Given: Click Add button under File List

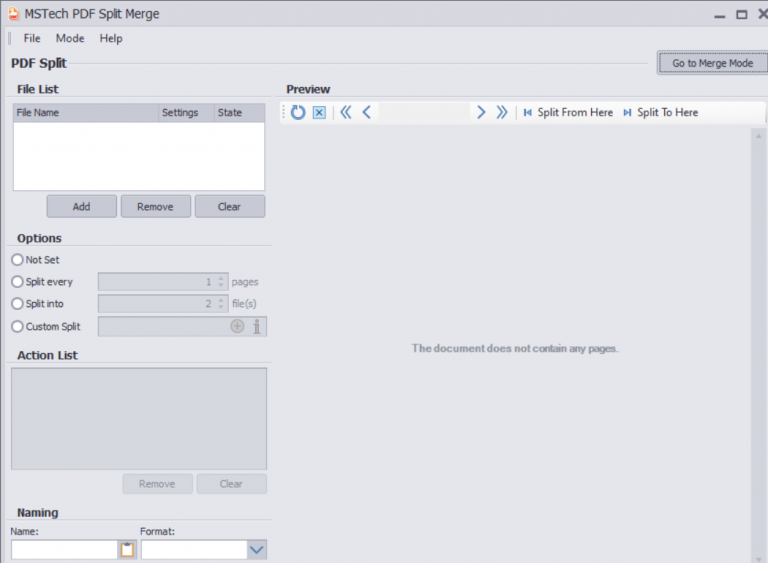Looking at the screenshot, I should pyautogui.click(x=82, y=206).
